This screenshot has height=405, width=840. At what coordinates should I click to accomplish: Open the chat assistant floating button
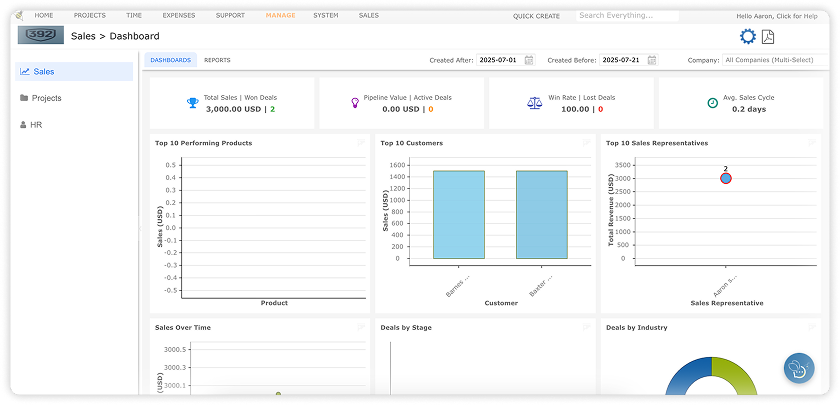[x=799, y=368]
